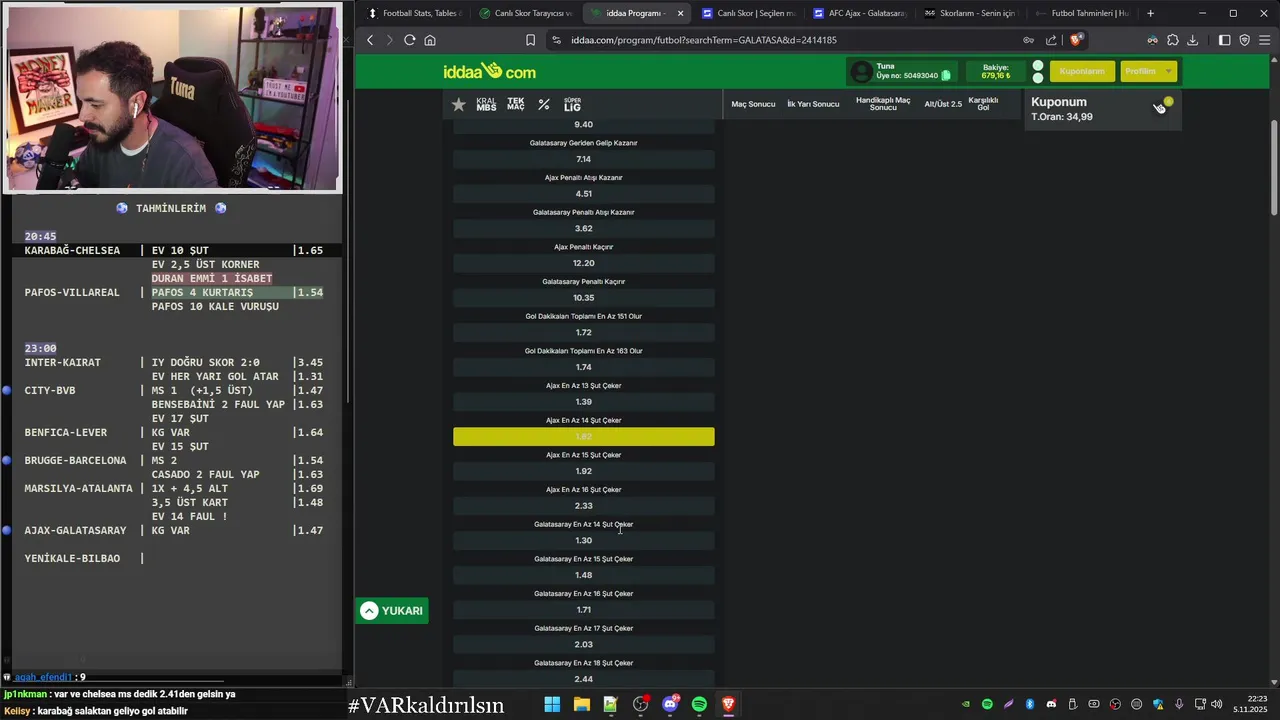
Task: Open Discord from the taskbar
Action: tap(670, 704)
